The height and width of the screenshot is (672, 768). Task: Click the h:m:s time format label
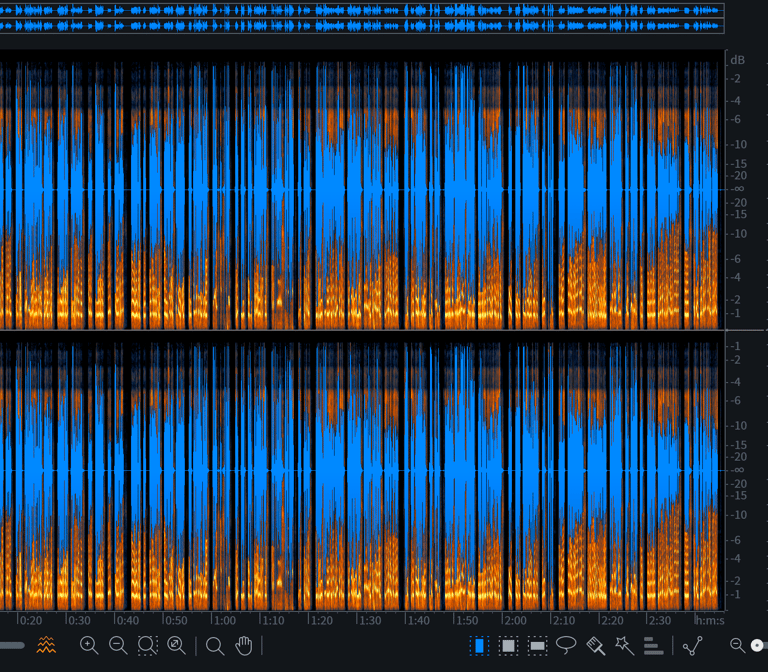tap(710, 621)
